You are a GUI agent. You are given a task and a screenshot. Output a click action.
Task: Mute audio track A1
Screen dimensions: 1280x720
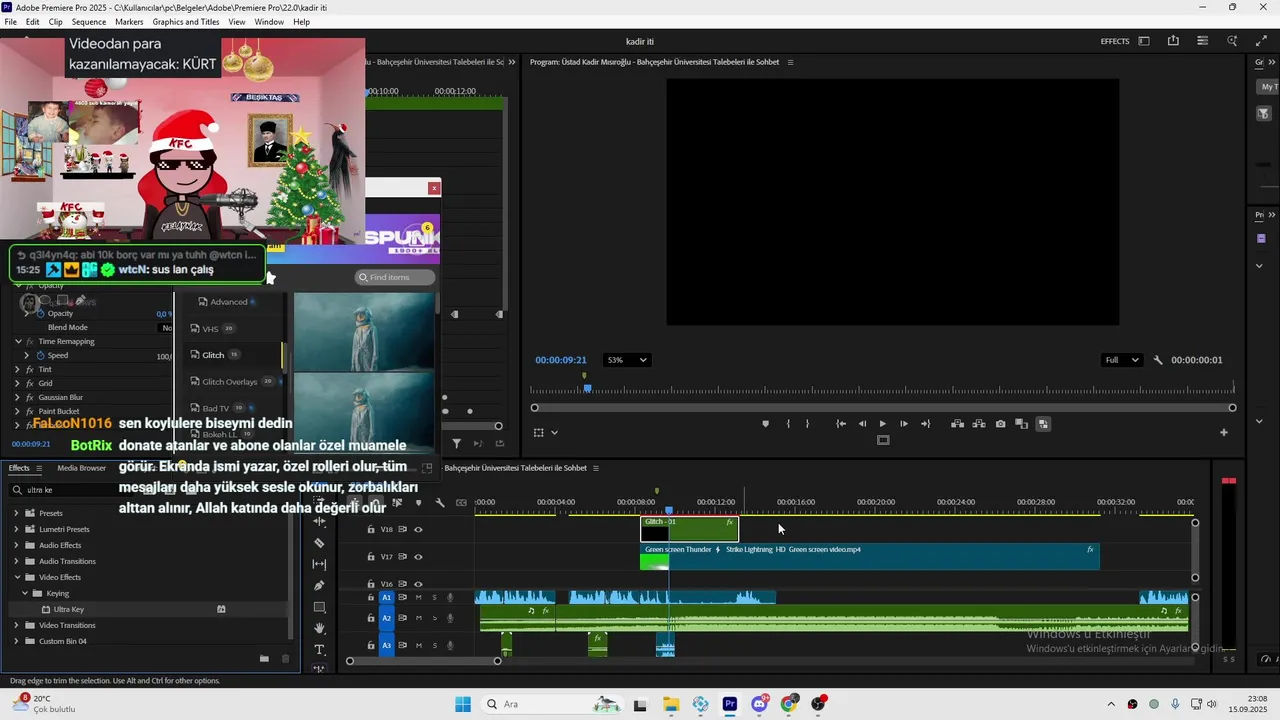[418, 598]
